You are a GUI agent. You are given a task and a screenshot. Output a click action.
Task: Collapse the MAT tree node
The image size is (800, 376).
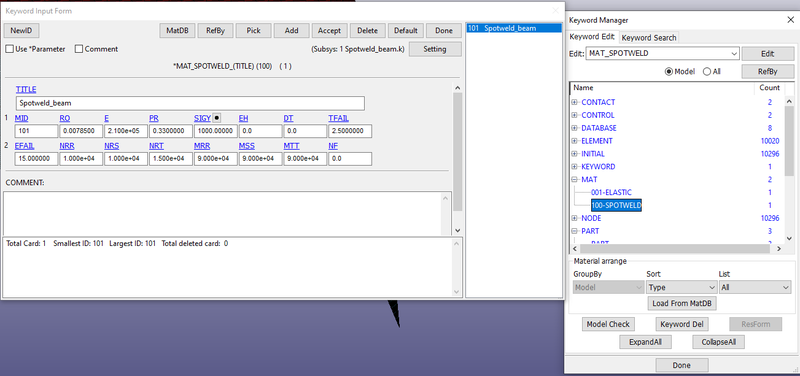coord(574,180)
